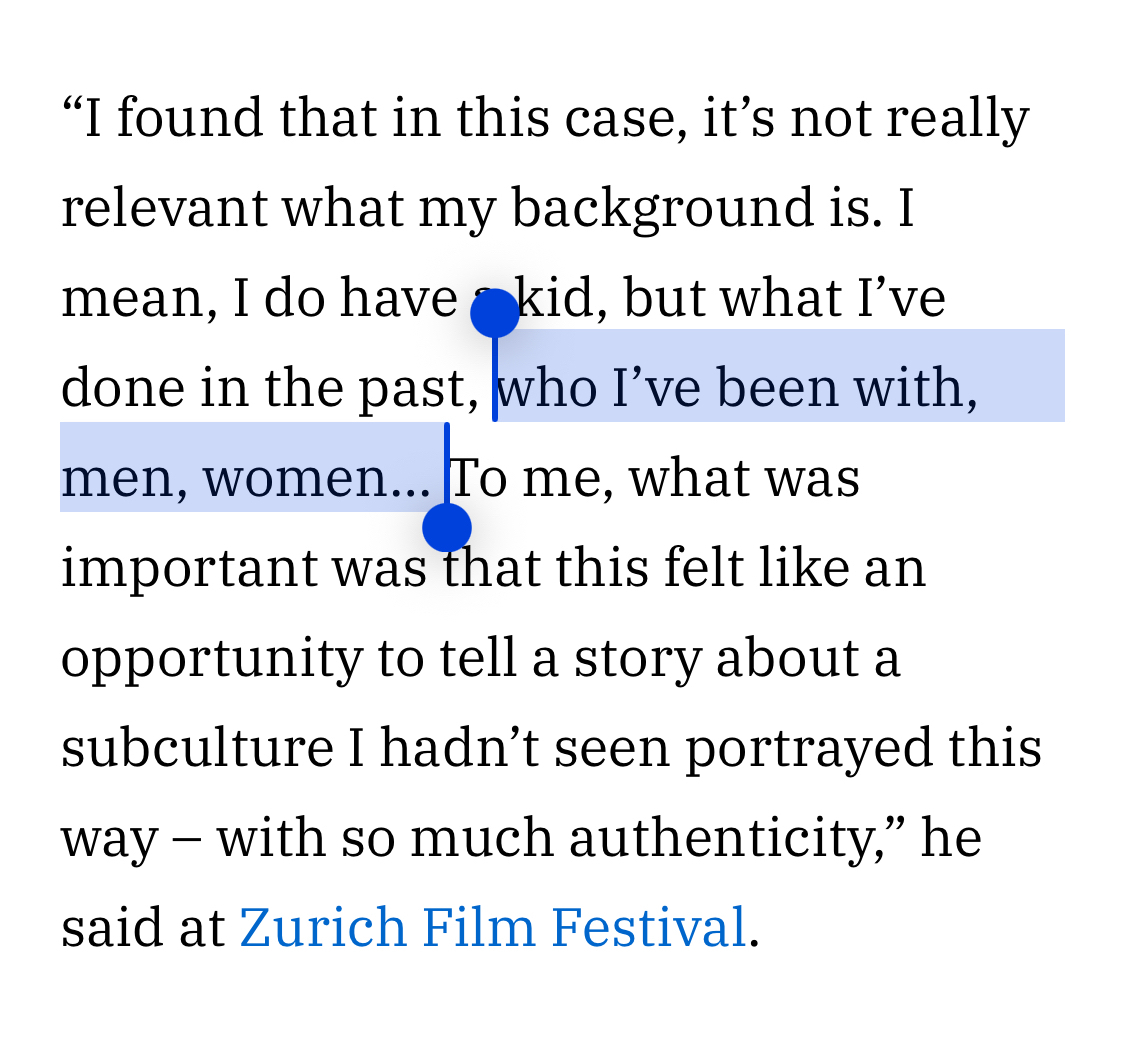Place cursor on the word "relevant"
This screenshot has width=1125, height=1041.
[x=164, y=209]
